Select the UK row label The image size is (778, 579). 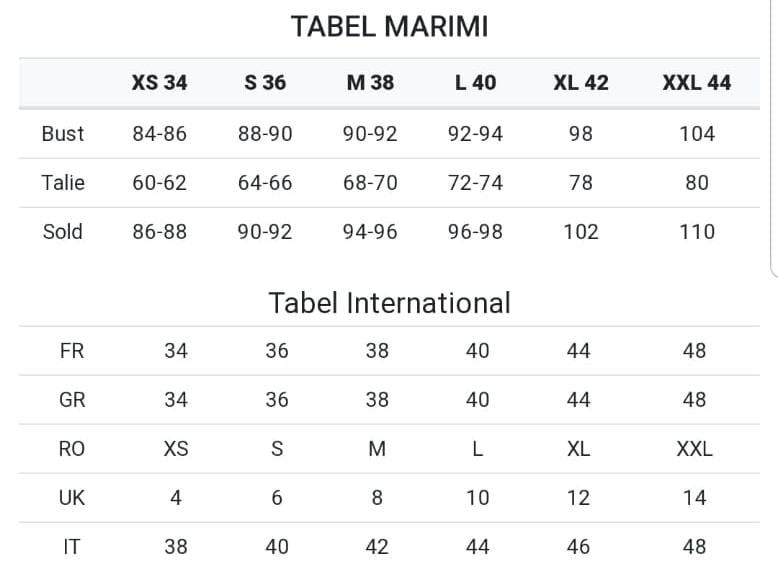pos(72,498)
